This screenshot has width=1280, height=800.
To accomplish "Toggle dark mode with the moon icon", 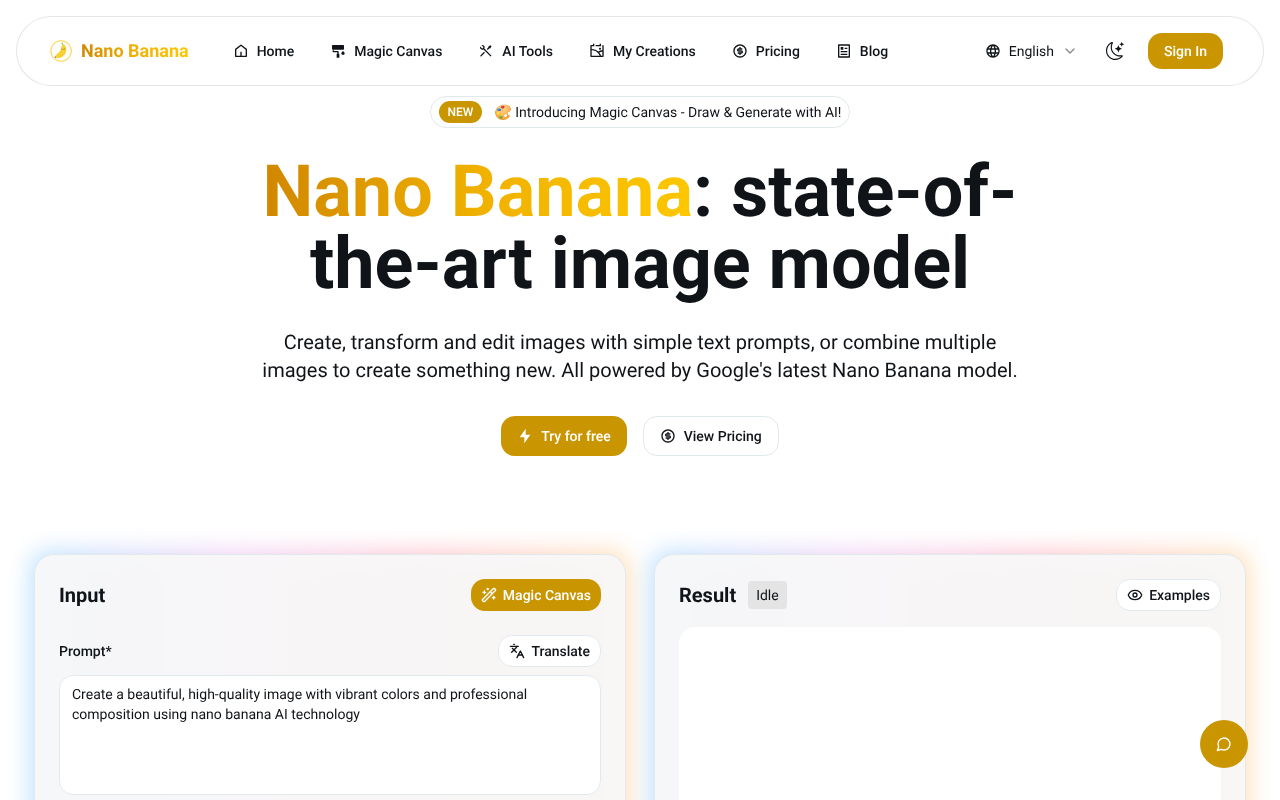I will [1115, 50].
